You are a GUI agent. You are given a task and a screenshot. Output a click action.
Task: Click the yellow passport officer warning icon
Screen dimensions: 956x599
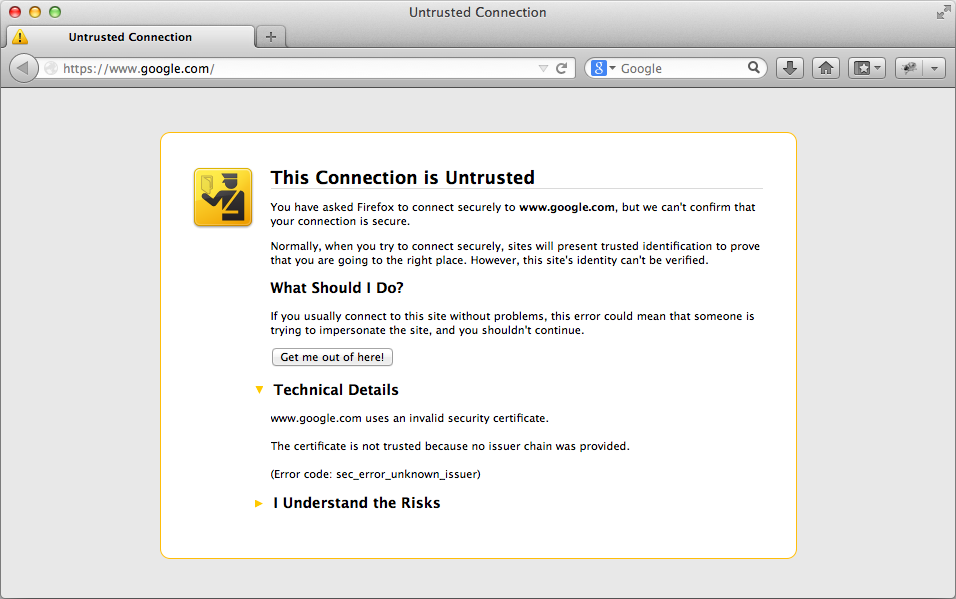tap(223, 197)
